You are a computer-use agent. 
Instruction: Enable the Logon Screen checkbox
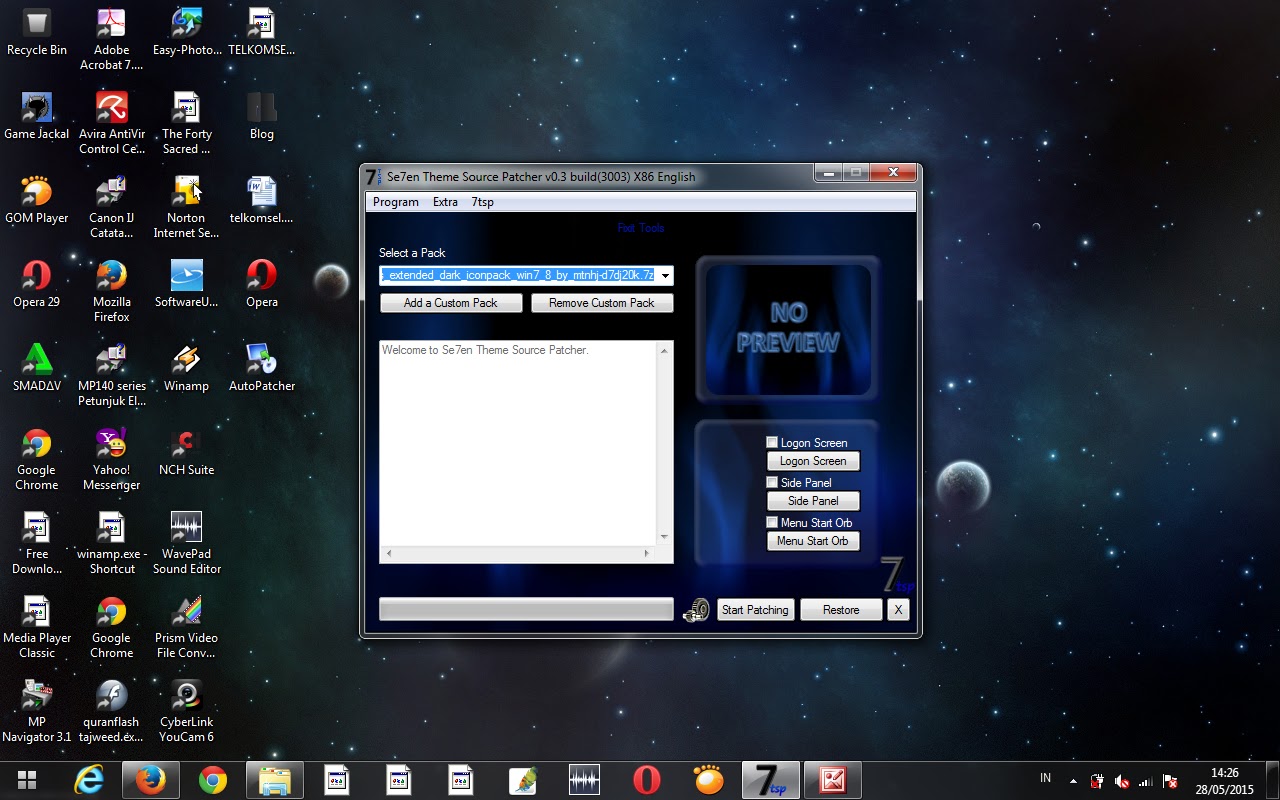pos(772,442)
